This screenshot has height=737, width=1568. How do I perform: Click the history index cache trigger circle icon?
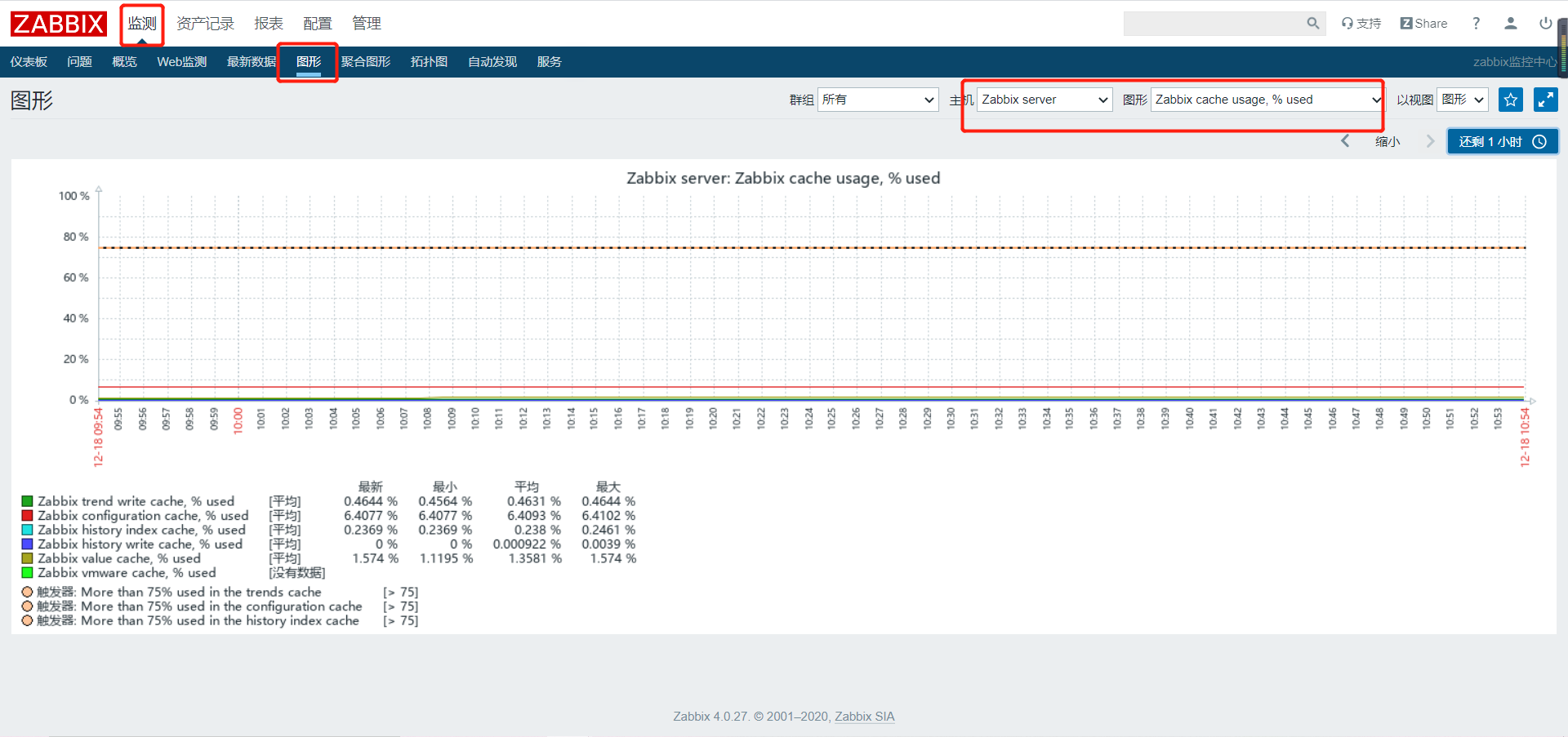tap(27, 620)
